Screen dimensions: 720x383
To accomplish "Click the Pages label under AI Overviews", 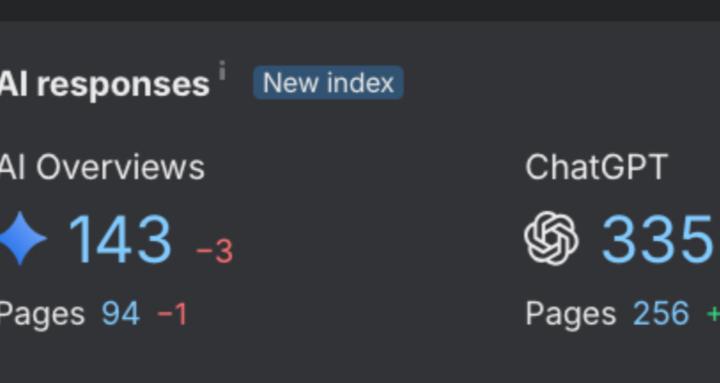I will [x=42, y=315].
